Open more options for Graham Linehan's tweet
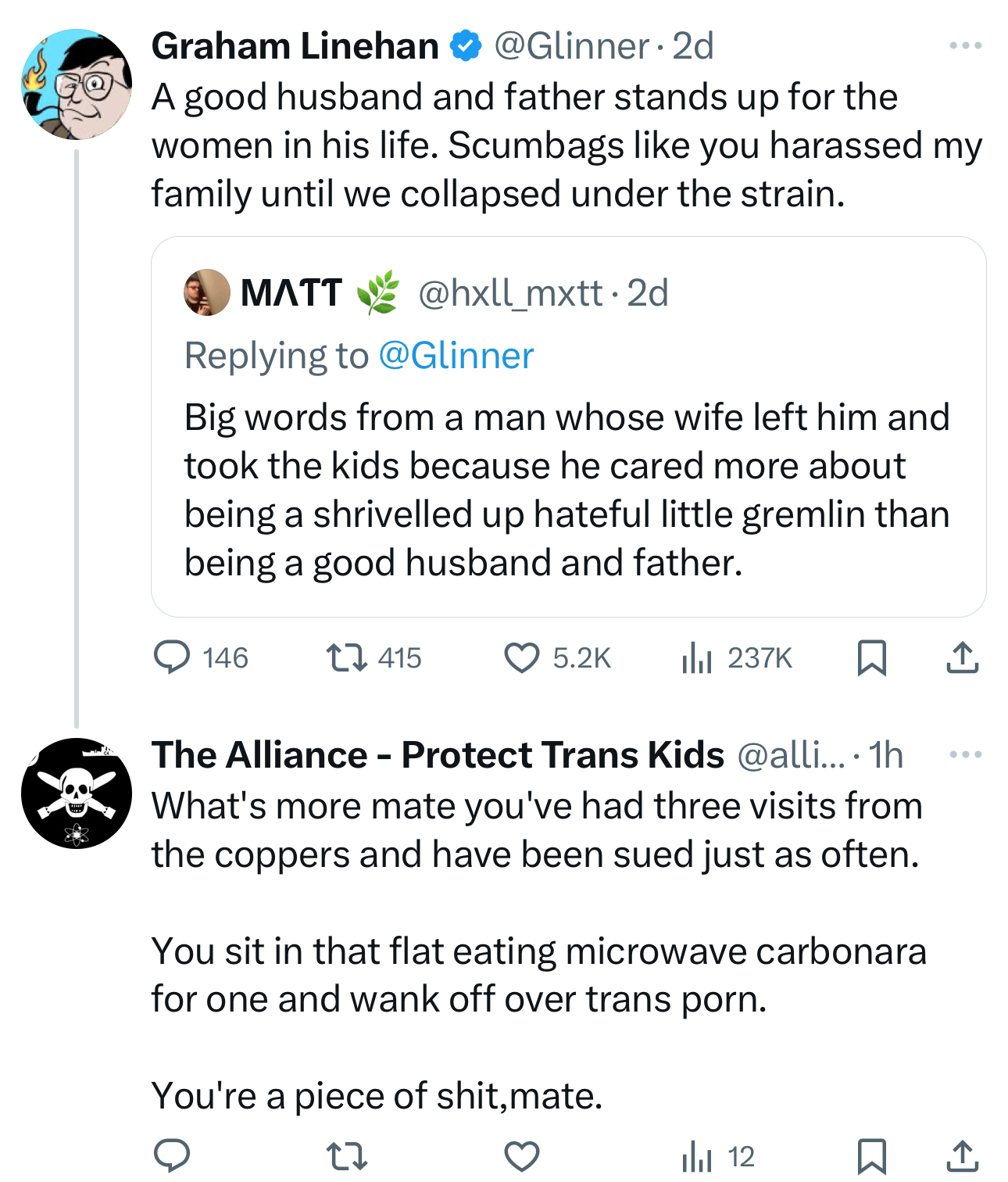 point(965,46)
